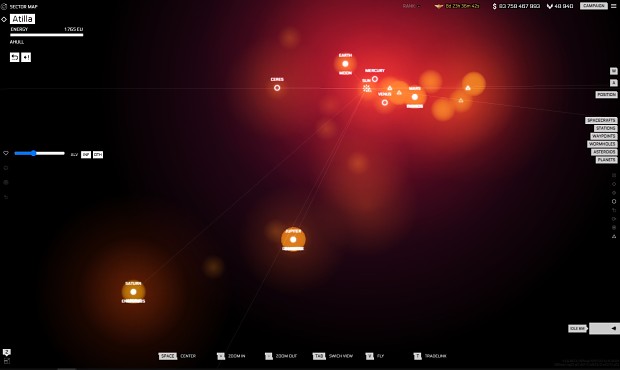The height and width of the screenshot is (370, 620).
Task: Click the countdown timer text
Action: (462, 6)
